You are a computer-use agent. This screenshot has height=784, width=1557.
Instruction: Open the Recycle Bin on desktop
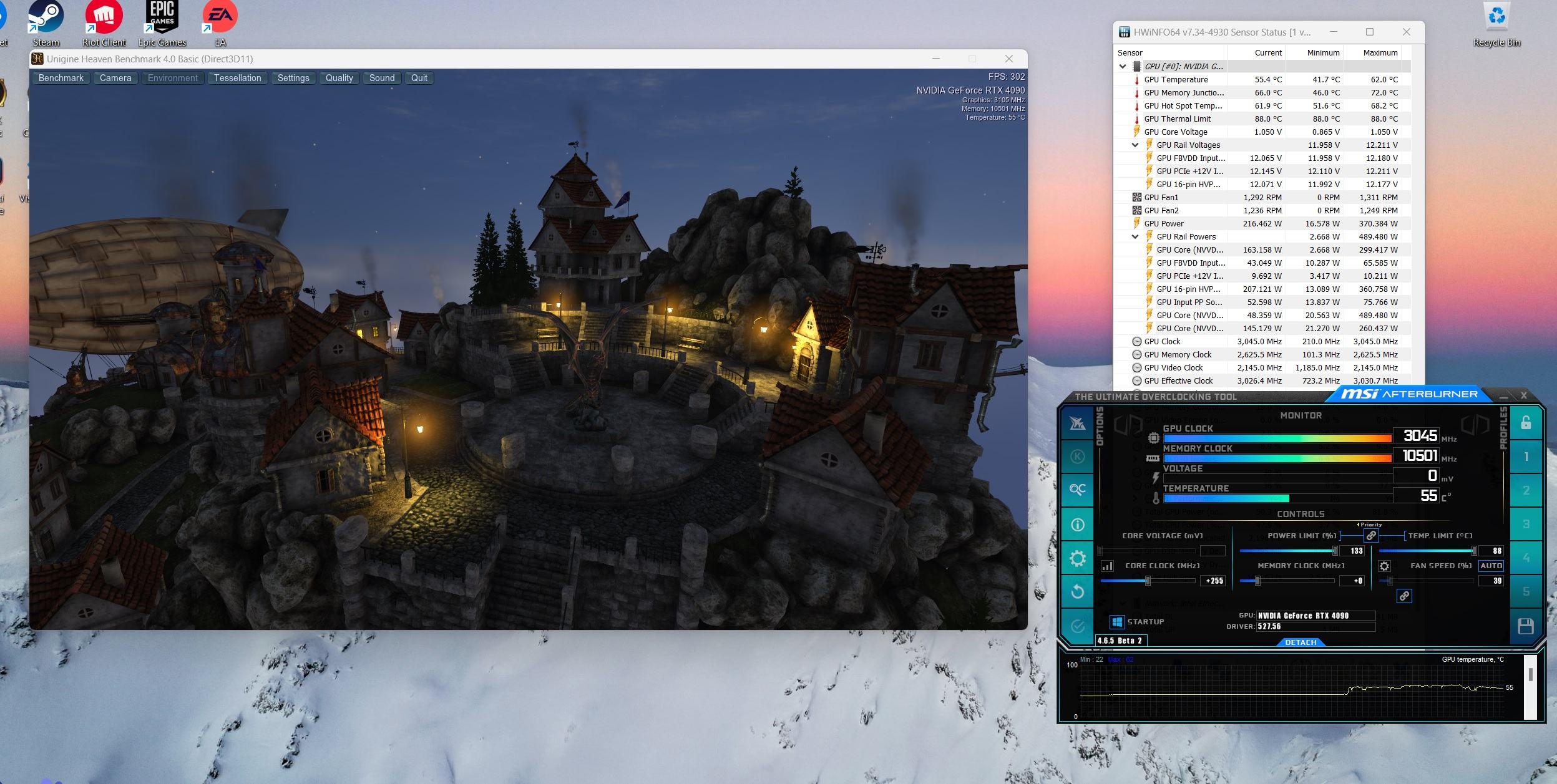pos(1496,24)
